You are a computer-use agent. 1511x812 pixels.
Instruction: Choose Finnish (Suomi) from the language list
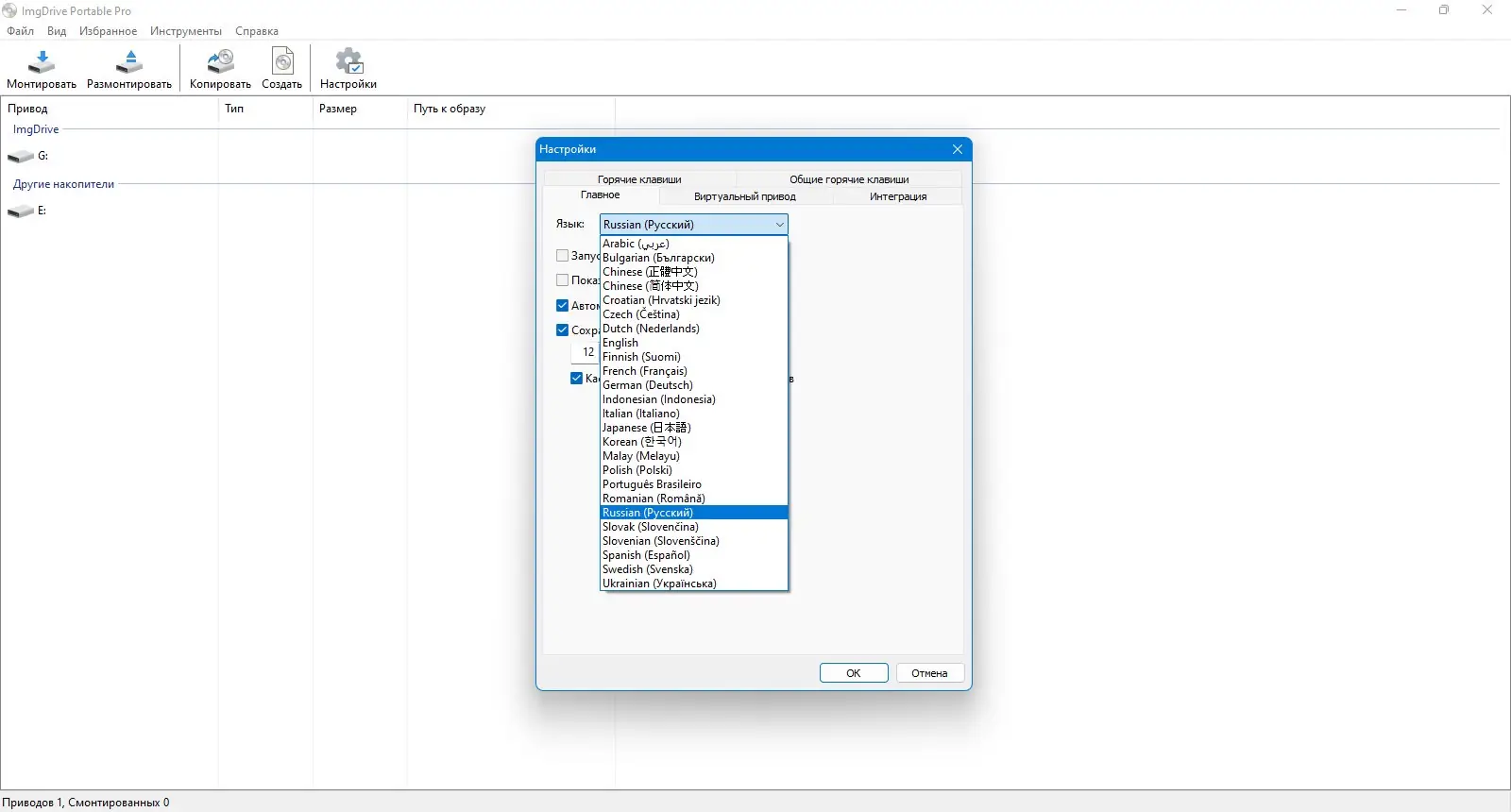(694, 357)
